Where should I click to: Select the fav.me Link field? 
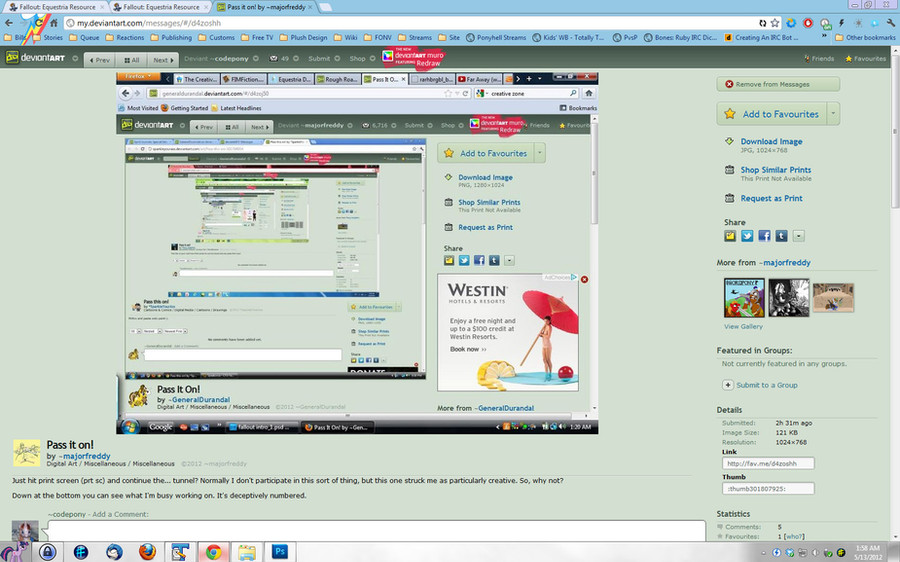768,463
